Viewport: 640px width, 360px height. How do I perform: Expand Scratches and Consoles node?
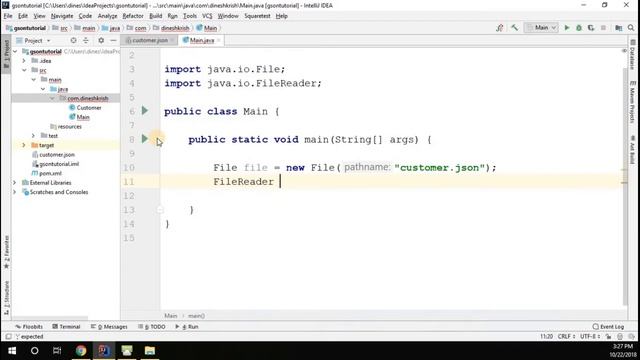(15, 192)
